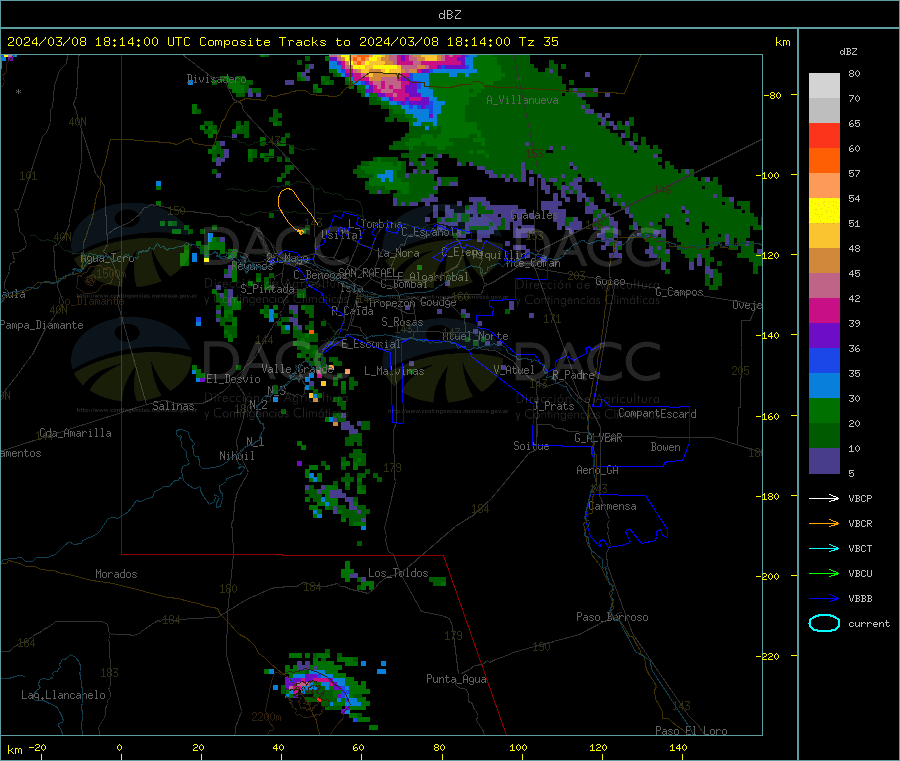Select the light gray 70-80 dBZ swatch
900x761 pixels.
point(824,86)
